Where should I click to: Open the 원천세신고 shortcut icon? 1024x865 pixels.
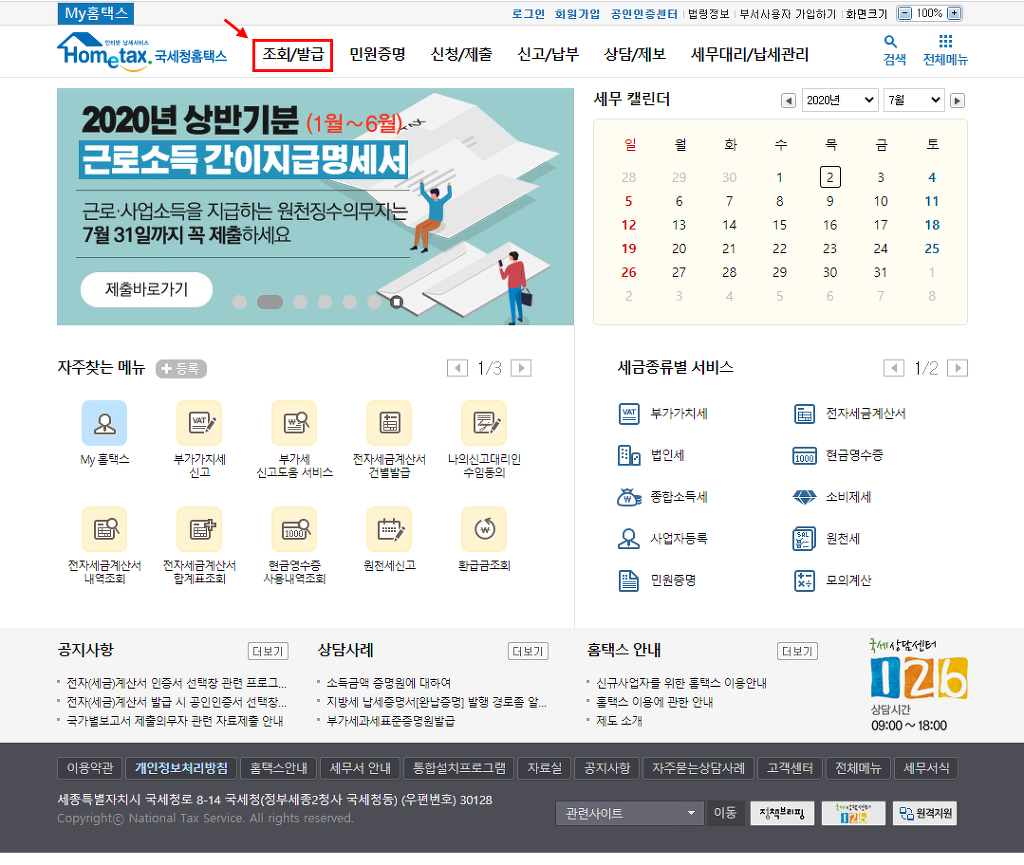click(389, 529)
